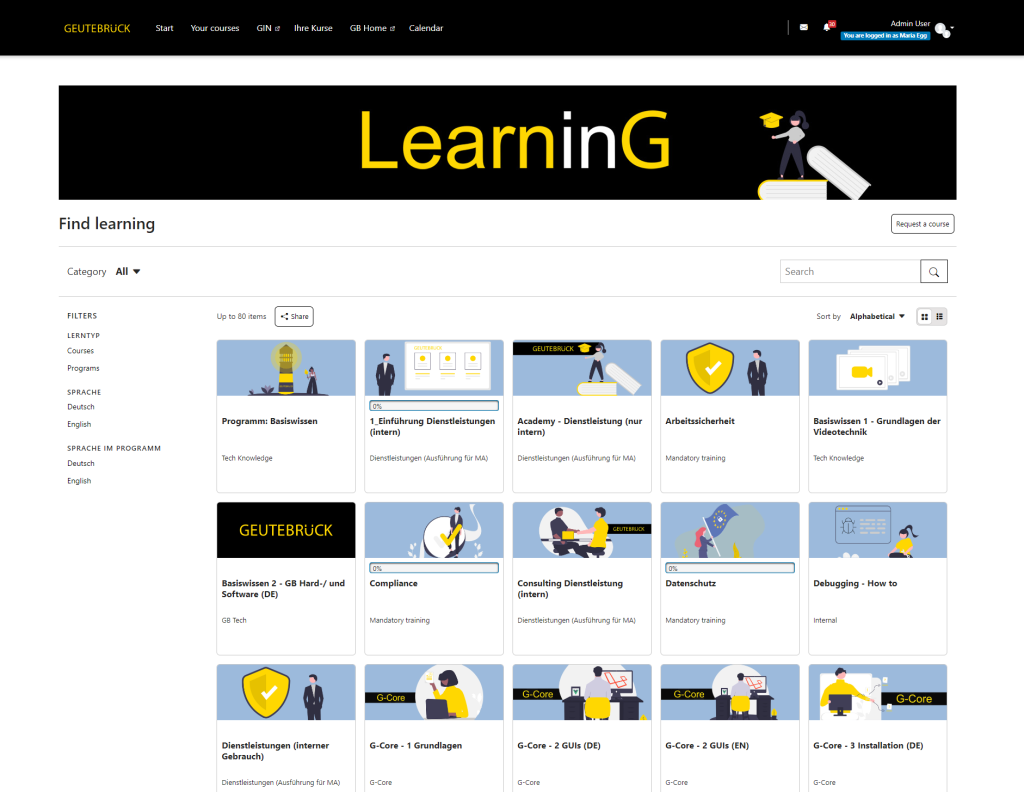Open Academy - Dienstleistung course thumbnail
This screenshot has height=792, width=1024.
pyautogui.click(x=582, y=368)
